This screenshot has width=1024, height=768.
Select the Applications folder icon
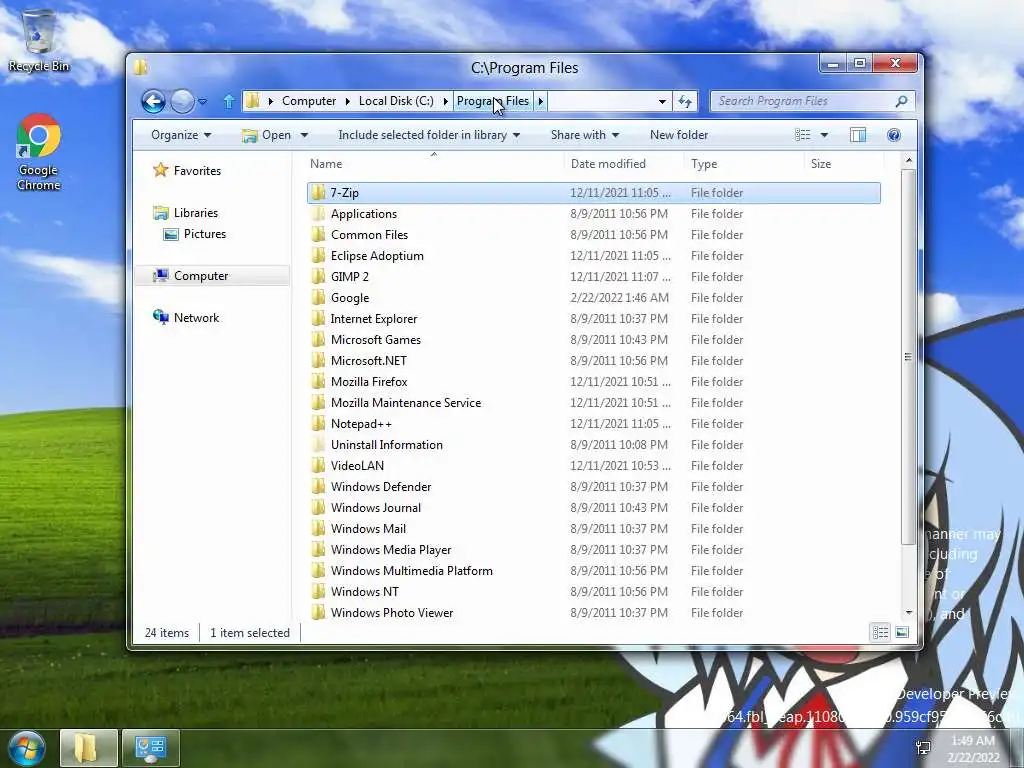318,214
